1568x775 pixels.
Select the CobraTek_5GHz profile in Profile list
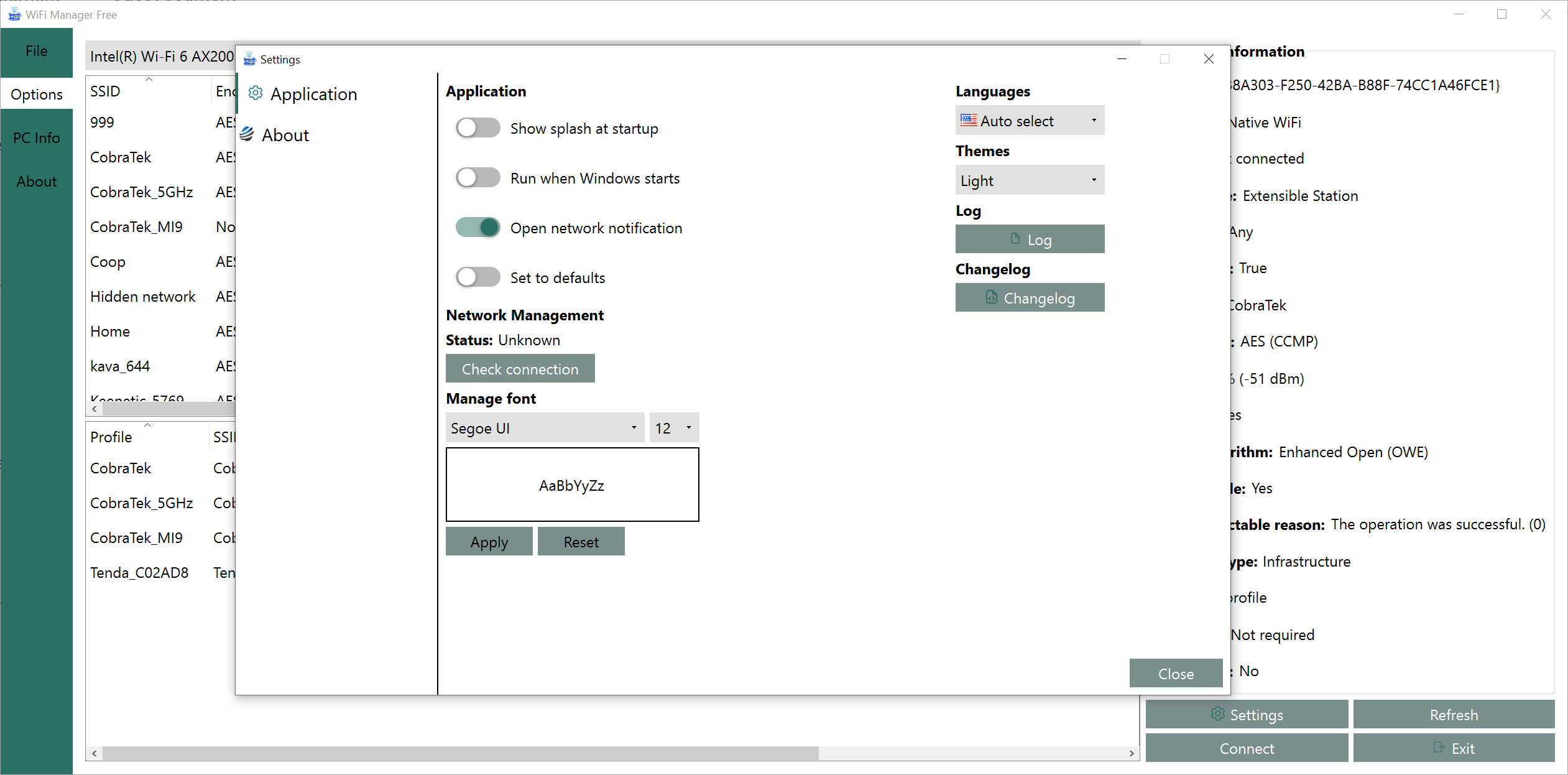pyautogui.click(x=160, y=503)
